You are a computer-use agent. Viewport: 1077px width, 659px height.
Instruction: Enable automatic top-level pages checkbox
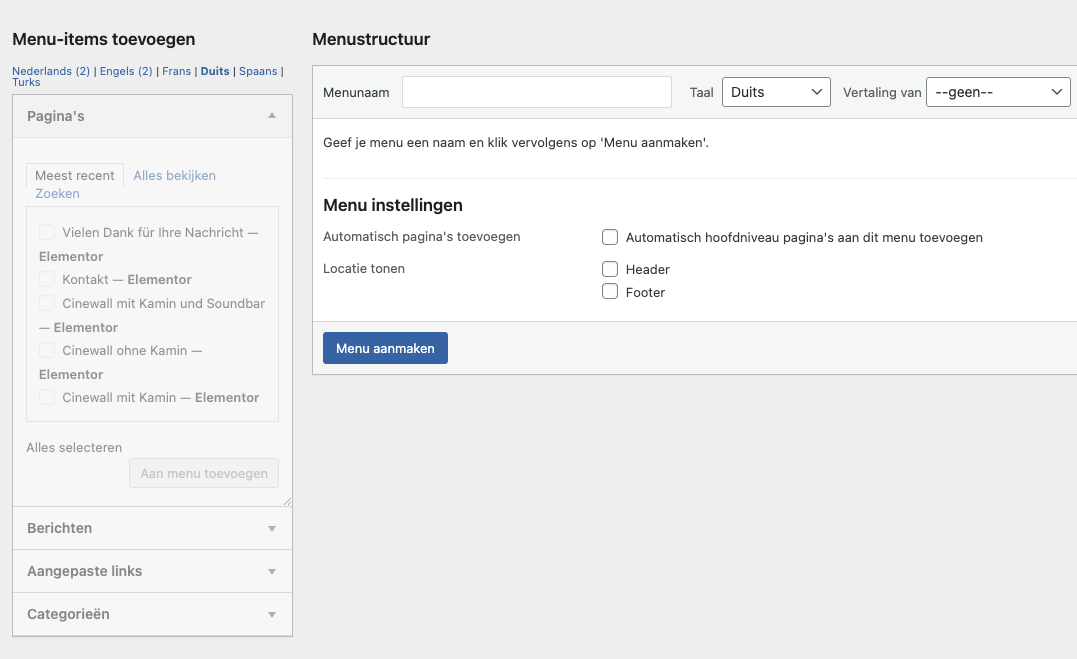610,238
